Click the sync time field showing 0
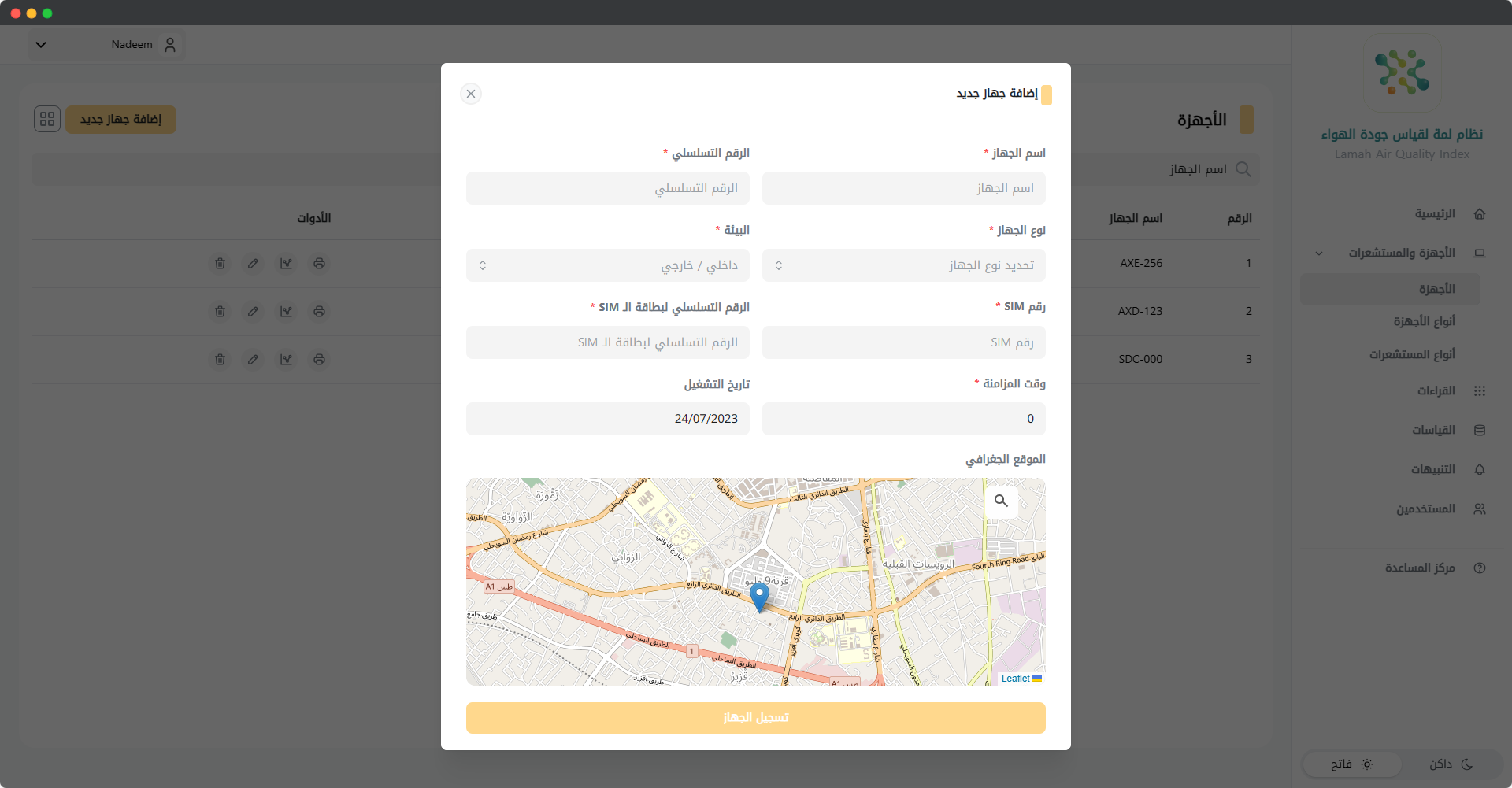Image resolution: width=1512 pixels, height=788 pixels. (x=904, y=419)
